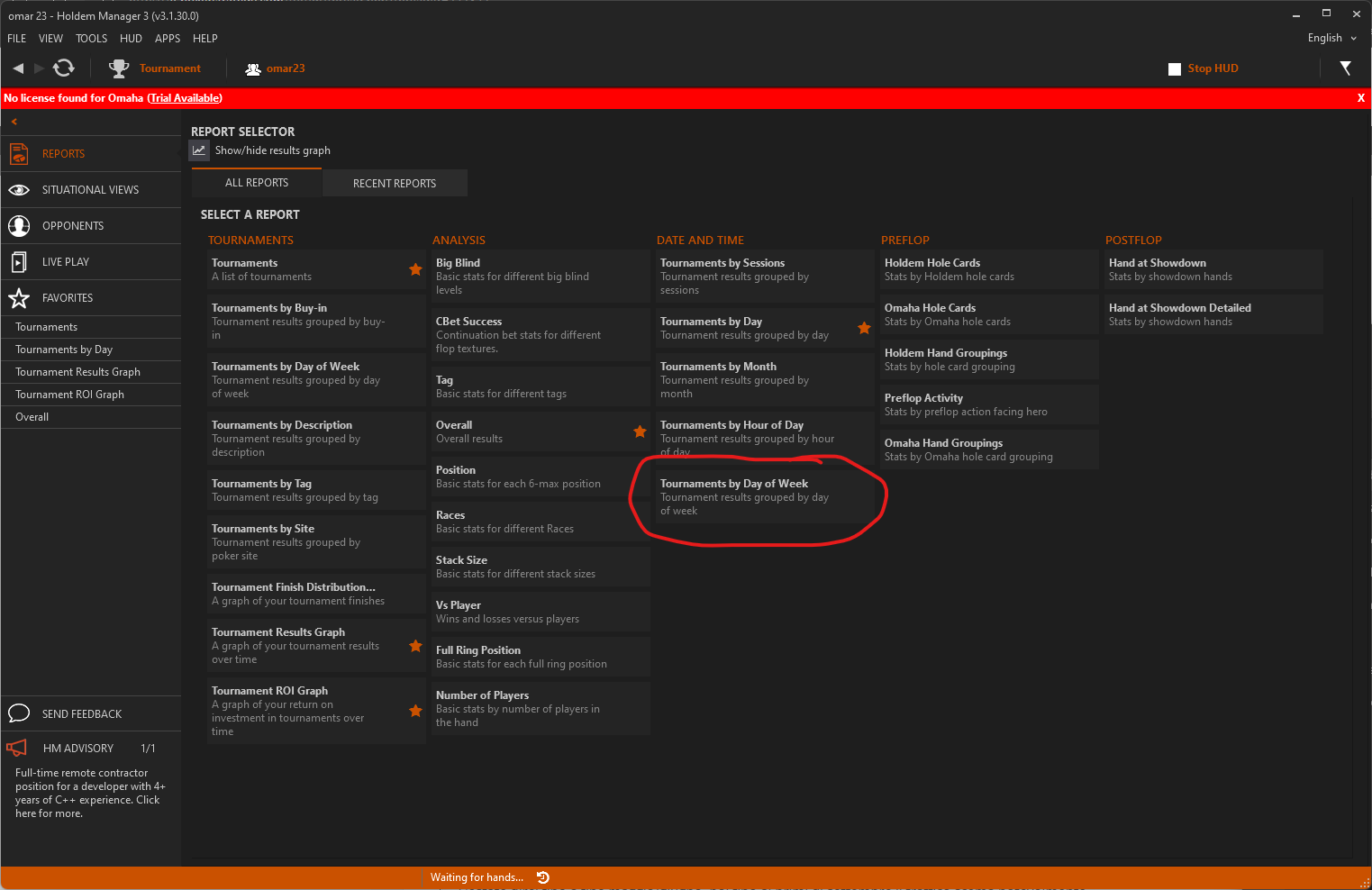Open the VIEW menu
1372x890 pixels.
(x=50, y=39)
